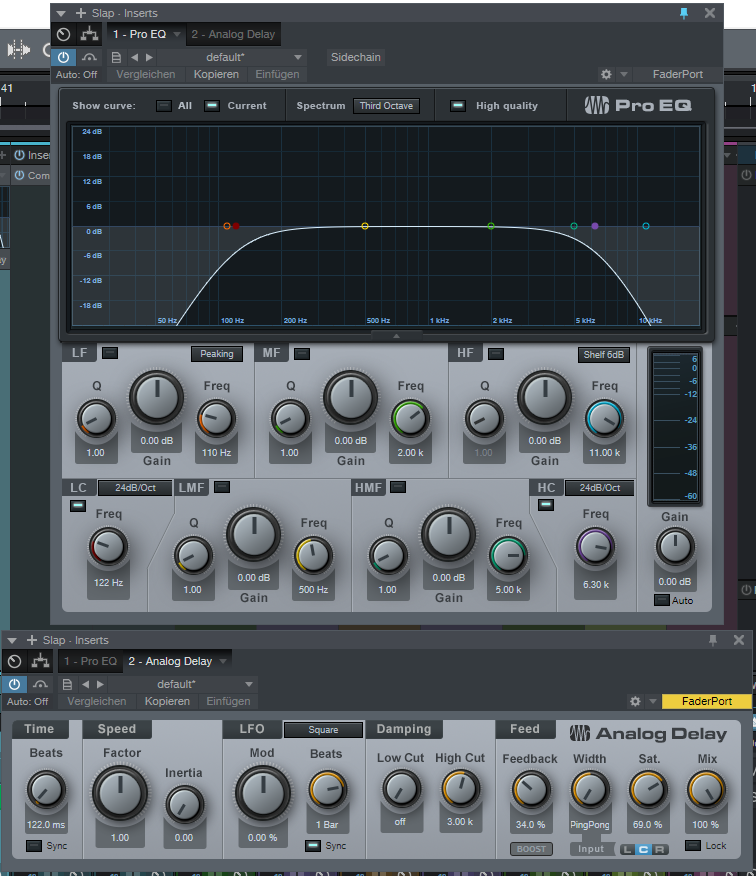756x876 pixels.
Task: Open LC 24dB/Oct slope dropdown
Action: [135, 488]
